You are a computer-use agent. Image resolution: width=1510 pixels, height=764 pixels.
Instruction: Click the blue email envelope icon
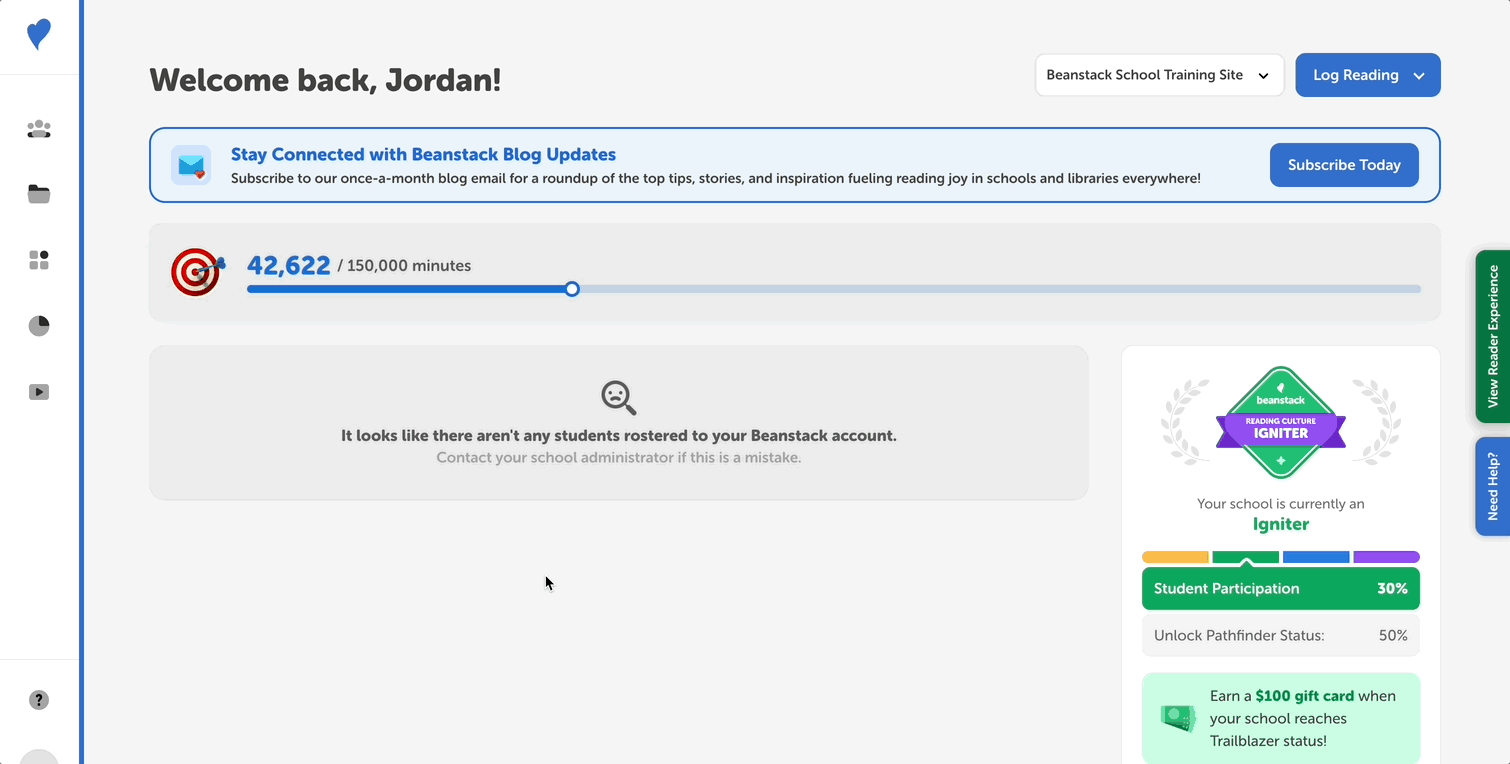coord(190,165)
